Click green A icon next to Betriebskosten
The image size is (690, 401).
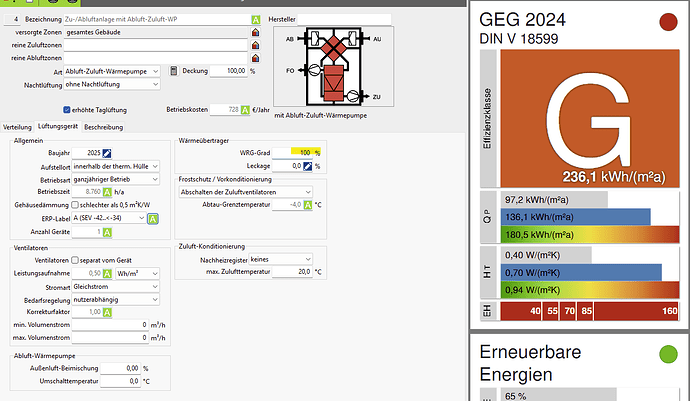tap(246, 110)
